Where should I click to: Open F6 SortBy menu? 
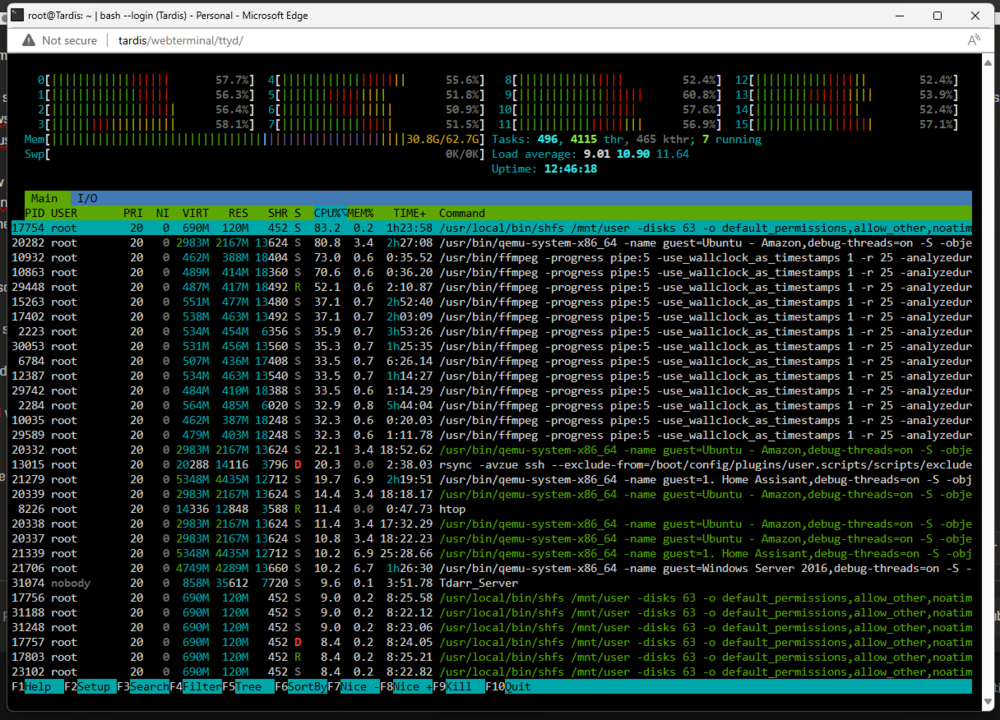pos(300,687)
